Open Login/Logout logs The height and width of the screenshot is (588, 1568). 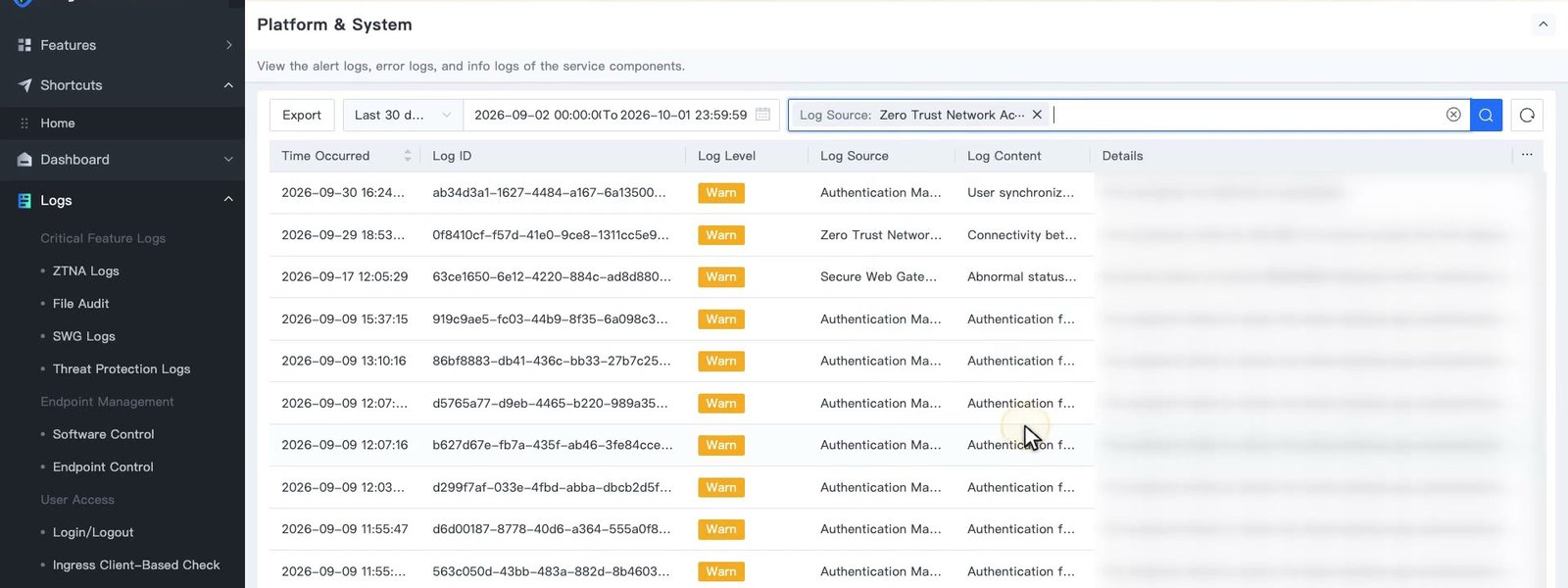click(93, 532)
